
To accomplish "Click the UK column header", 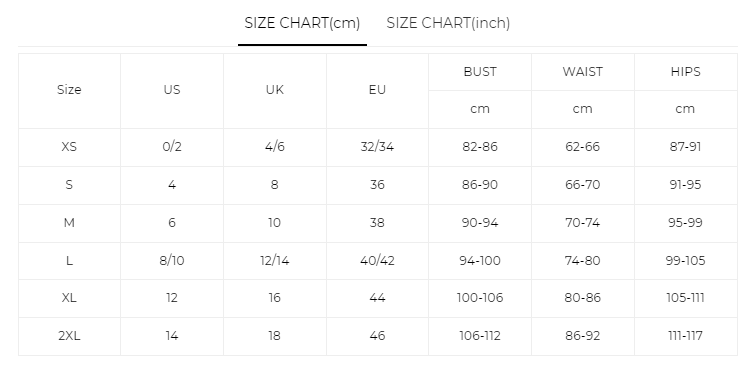I will click(274, 90).
